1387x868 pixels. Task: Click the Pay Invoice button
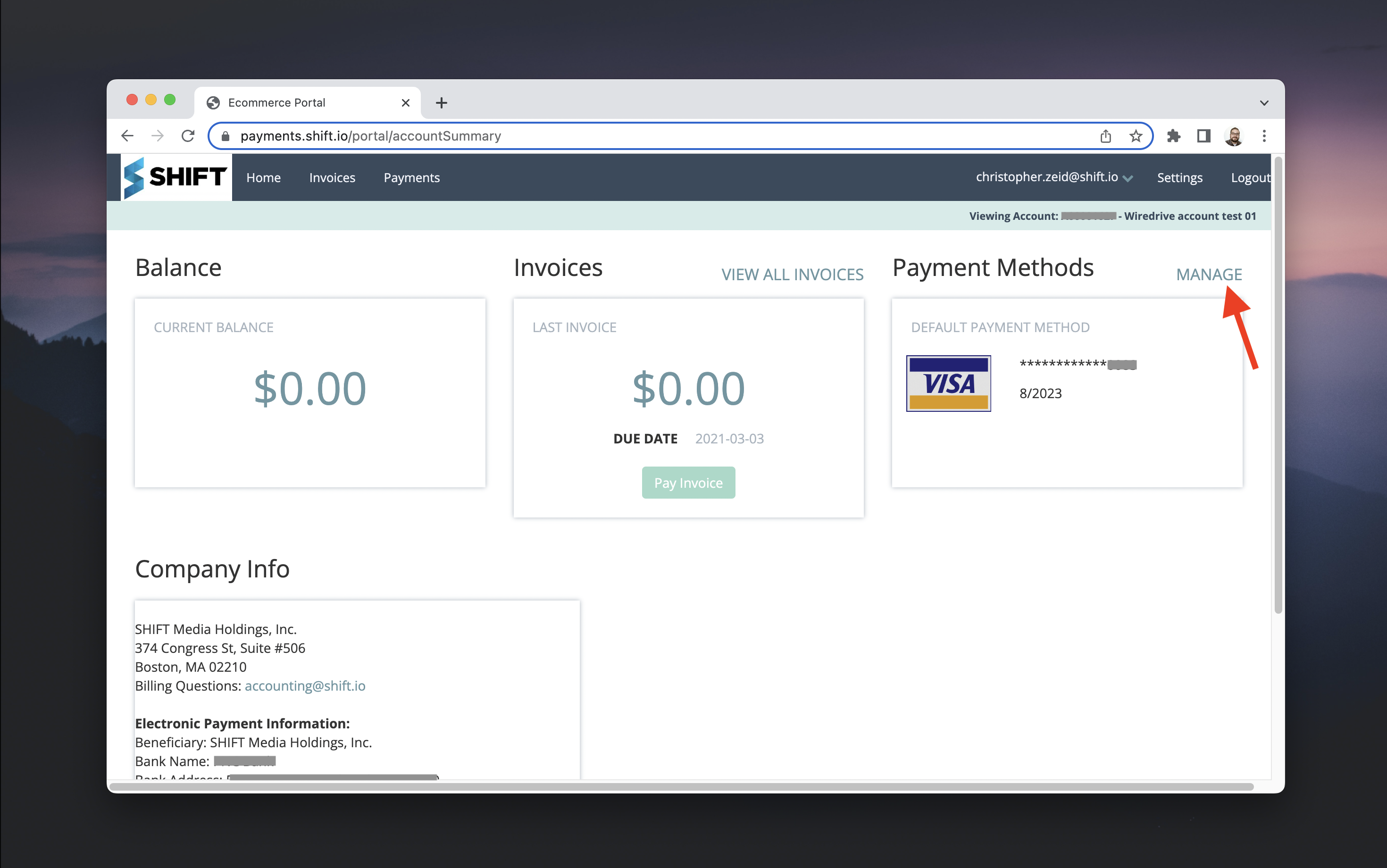pos(688,482)
